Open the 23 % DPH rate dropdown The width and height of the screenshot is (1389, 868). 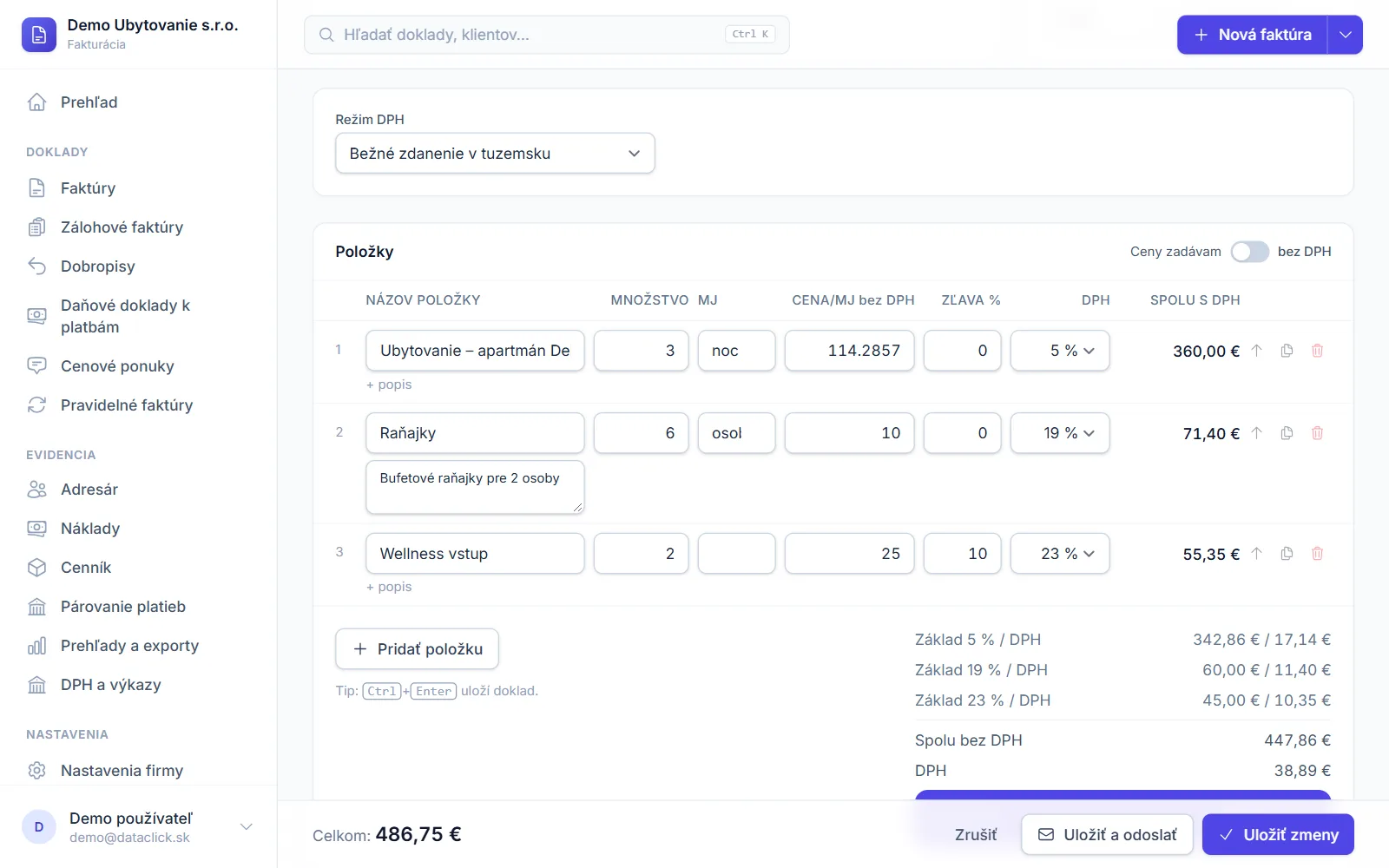click(x=1060, y=554)
